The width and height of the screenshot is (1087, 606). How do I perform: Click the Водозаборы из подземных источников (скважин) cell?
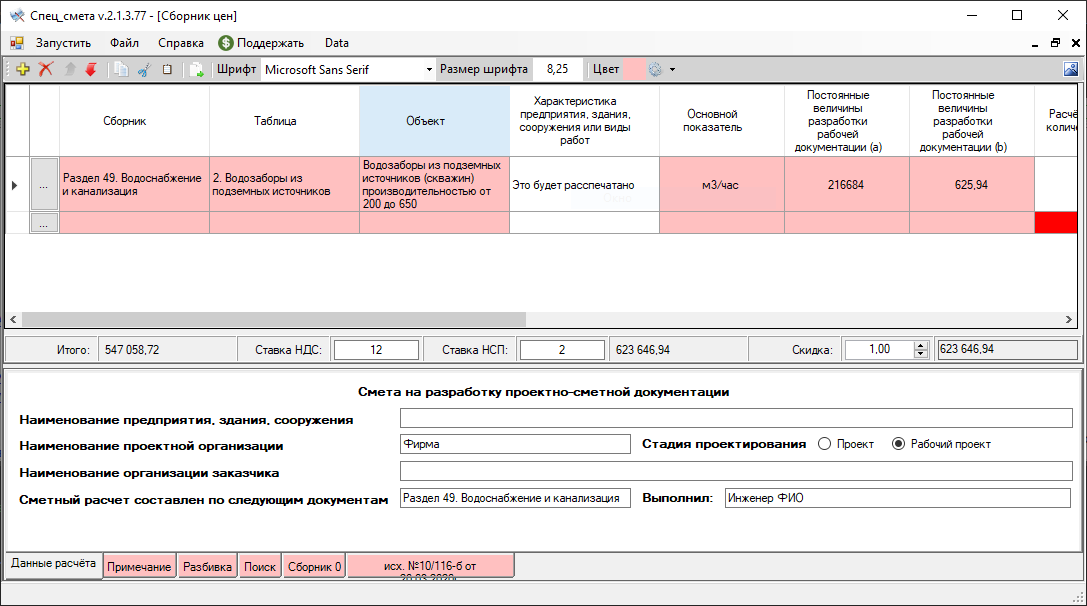click(435, 185)
